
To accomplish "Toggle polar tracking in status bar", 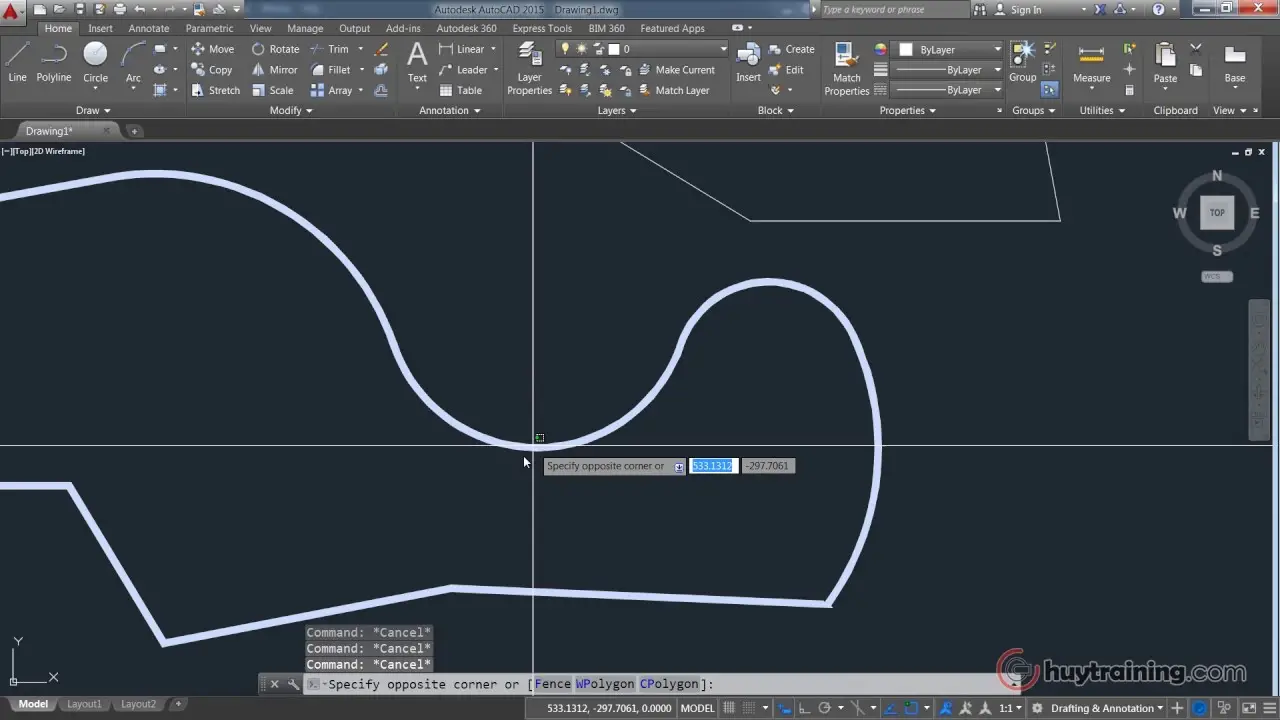I will [x=824, y=708].
